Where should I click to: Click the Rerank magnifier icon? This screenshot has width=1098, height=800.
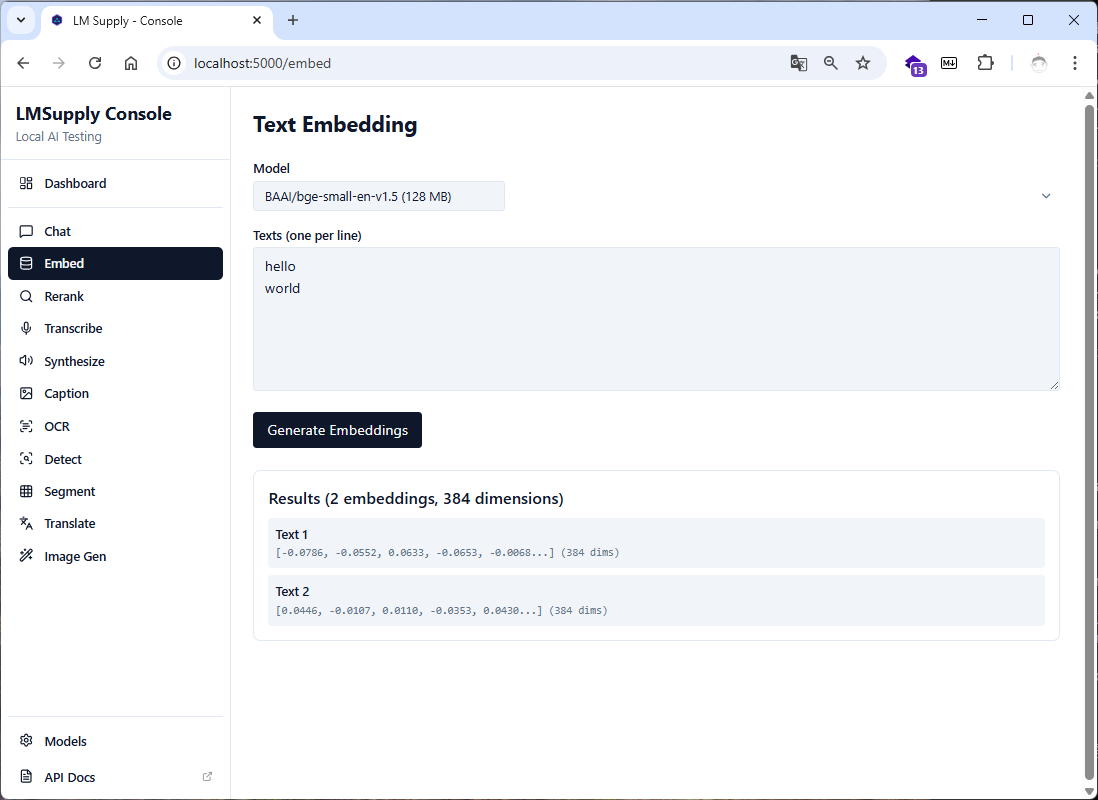pyautogui.click(x=26, y=296)
